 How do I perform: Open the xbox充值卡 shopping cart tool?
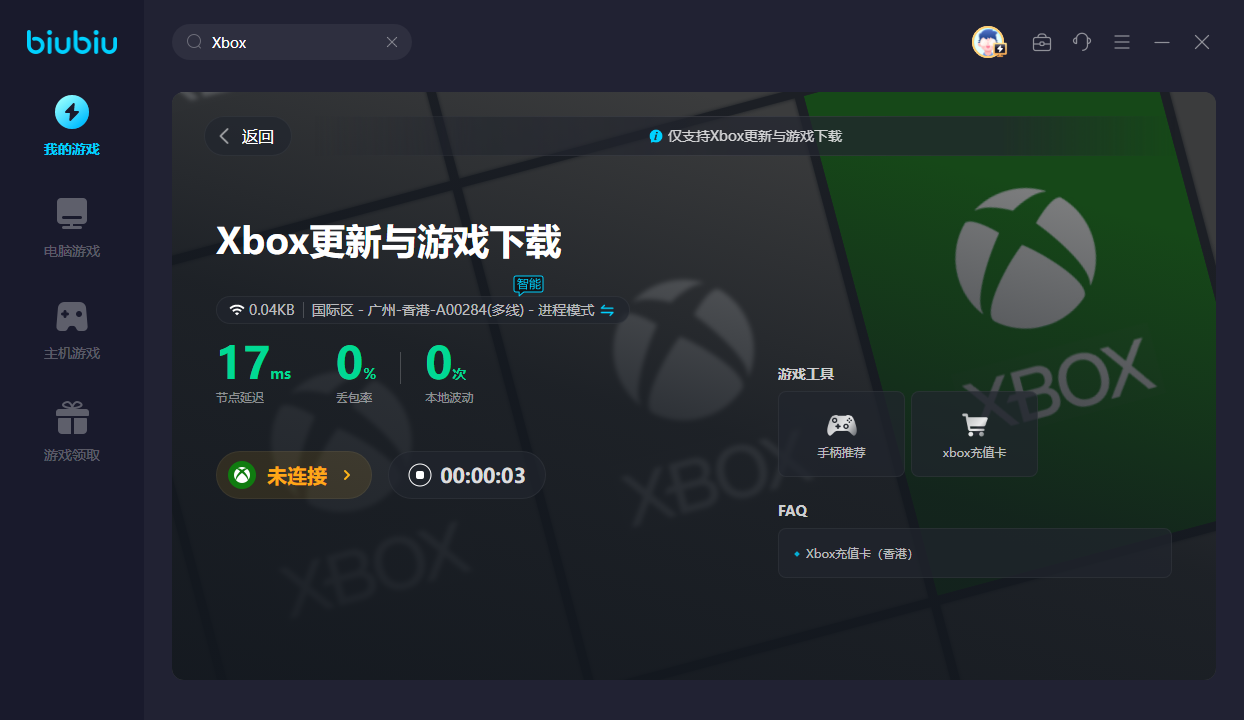click(974, 434)
